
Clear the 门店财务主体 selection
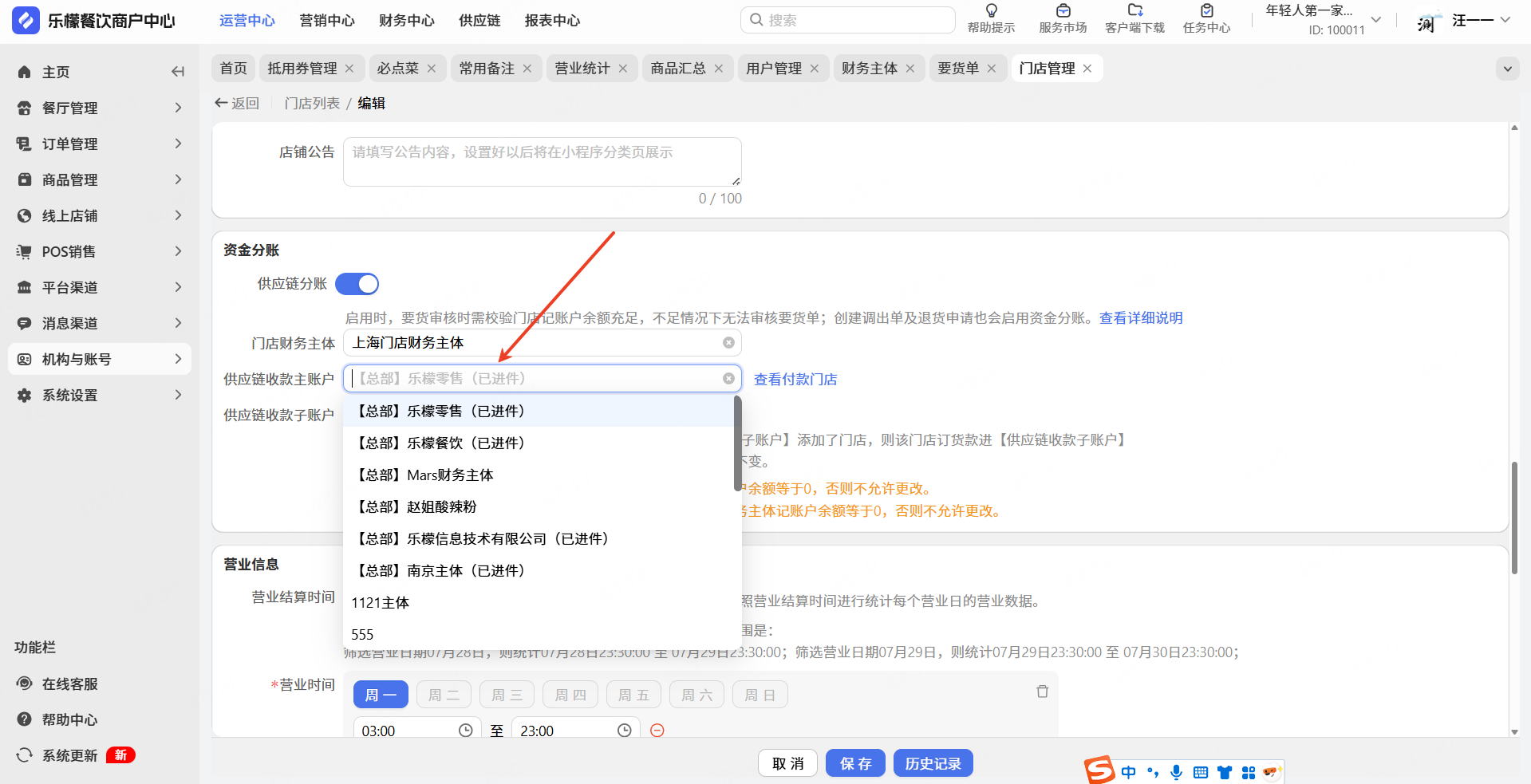click(x=728, y=343)
